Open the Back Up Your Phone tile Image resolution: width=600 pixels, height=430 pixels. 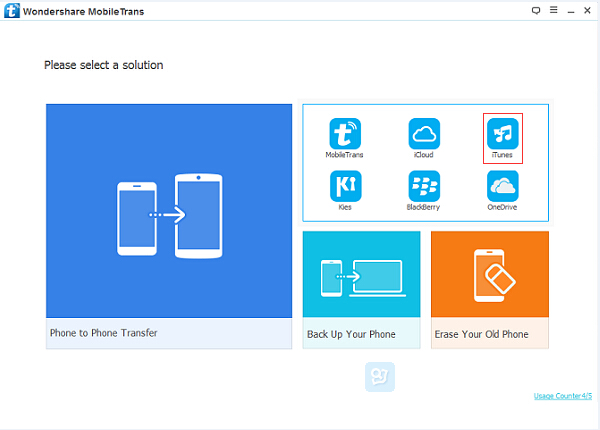(x=361, y=290)
